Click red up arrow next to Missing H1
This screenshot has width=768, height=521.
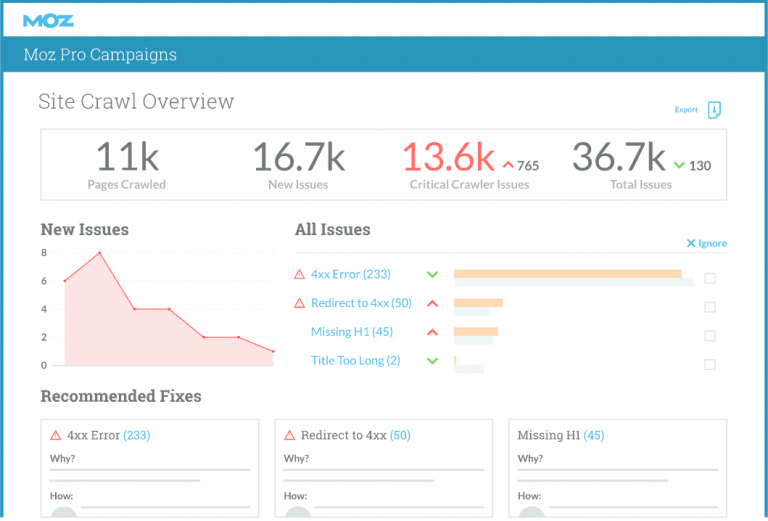pos(432,332)
